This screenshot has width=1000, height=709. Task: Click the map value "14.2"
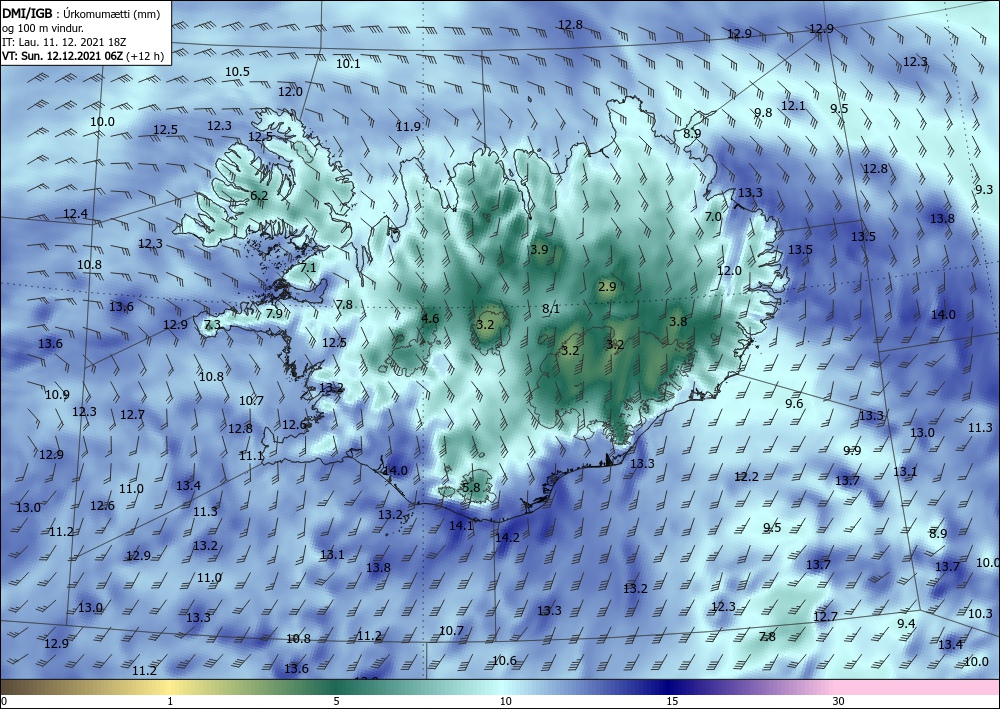point(507,537)
